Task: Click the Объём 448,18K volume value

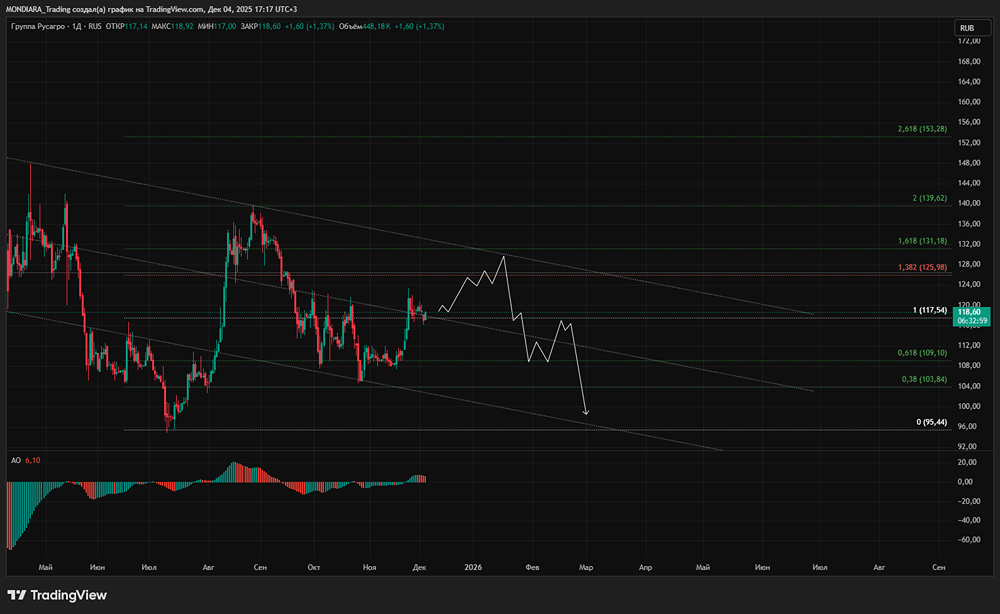Action: pos(365,27)
